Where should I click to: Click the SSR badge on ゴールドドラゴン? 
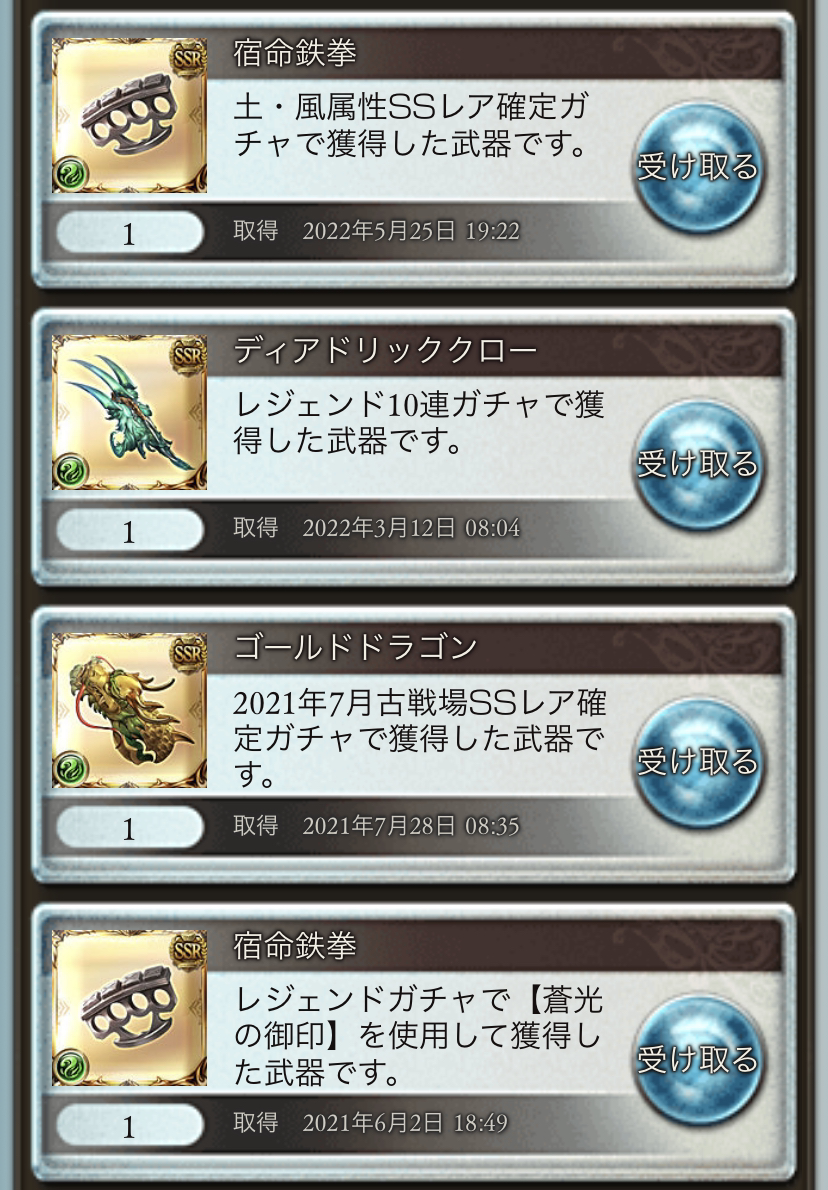coord(187,653)
